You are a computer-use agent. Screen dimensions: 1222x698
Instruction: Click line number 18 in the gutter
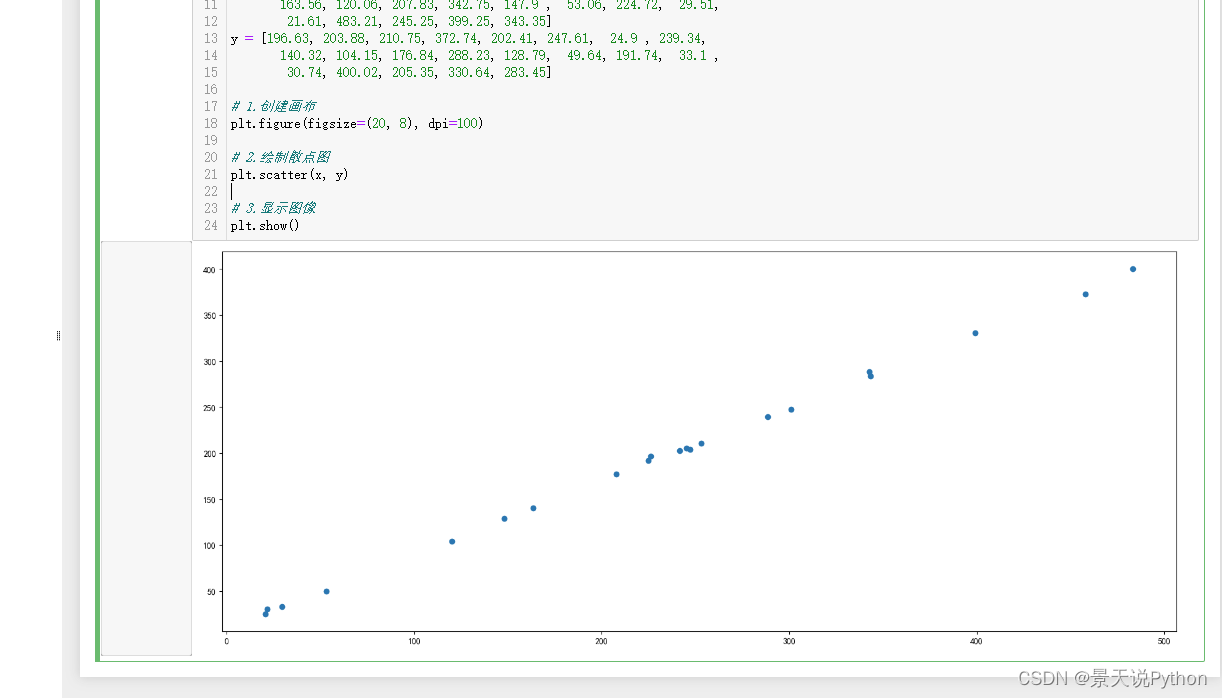click(210, 123)
